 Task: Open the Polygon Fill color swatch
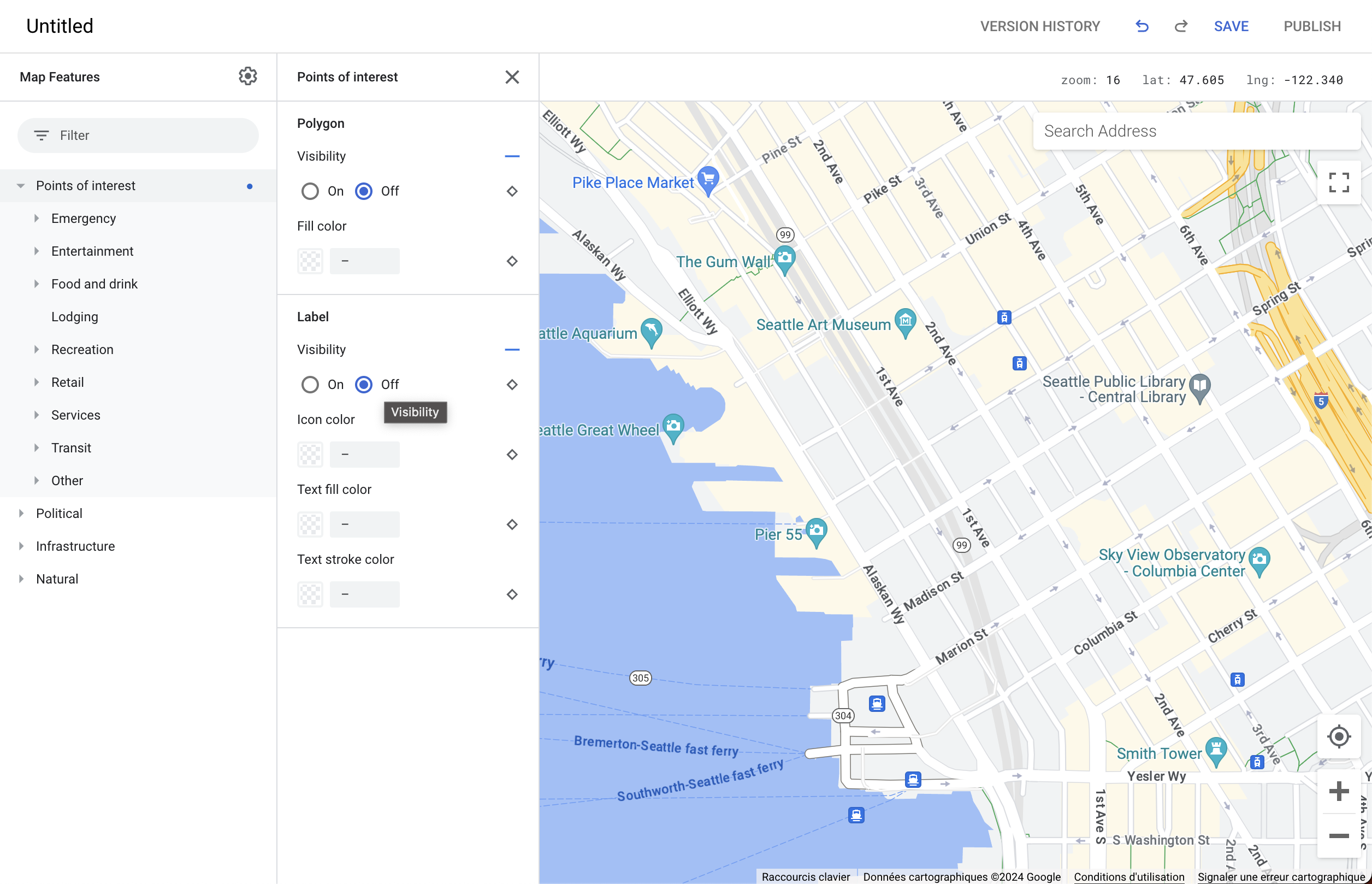click(310, 261)
